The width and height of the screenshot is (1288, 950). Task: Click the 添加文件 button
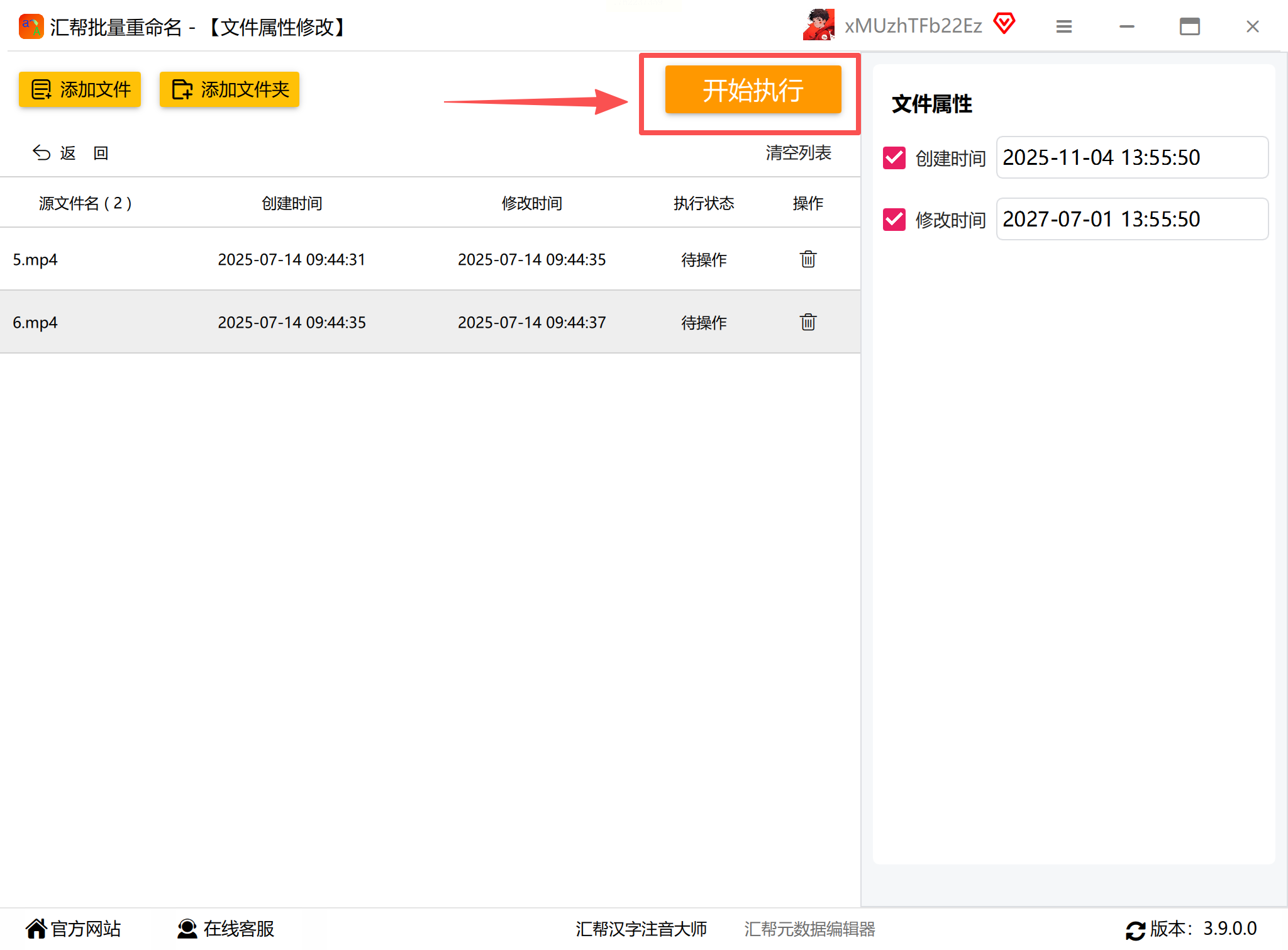(x=80, y=89)
